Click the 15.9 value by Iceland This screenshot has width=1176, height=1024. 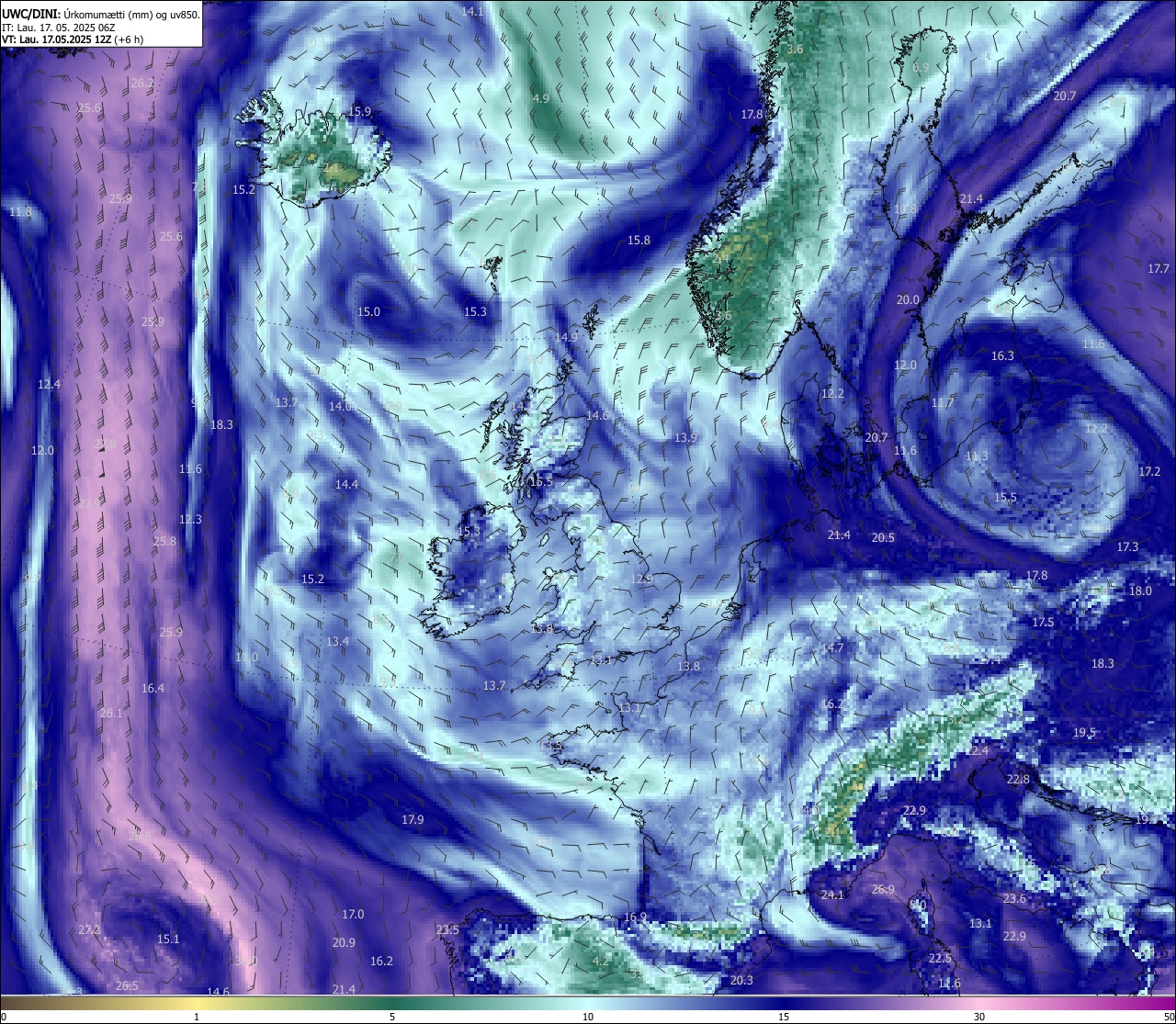pyautogui.click(x=360, y=111)
